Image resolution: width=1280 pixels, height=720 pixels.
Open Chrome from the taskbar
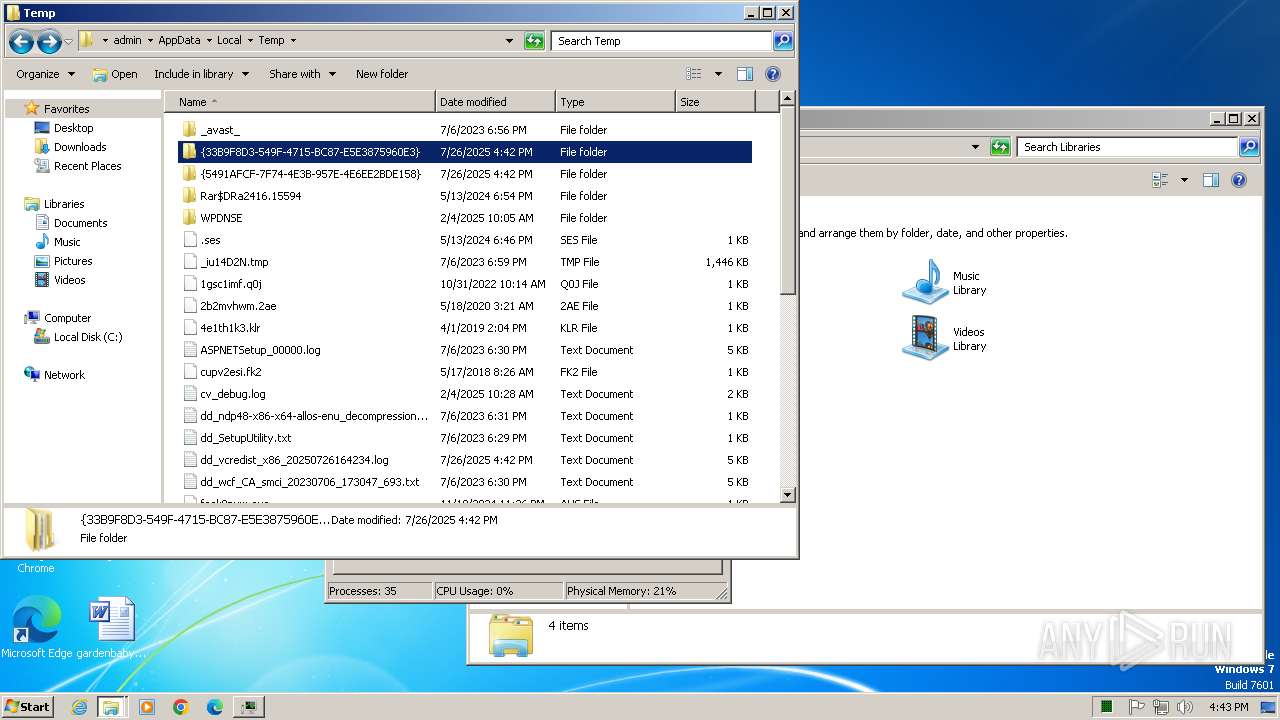tap(181, 707)
